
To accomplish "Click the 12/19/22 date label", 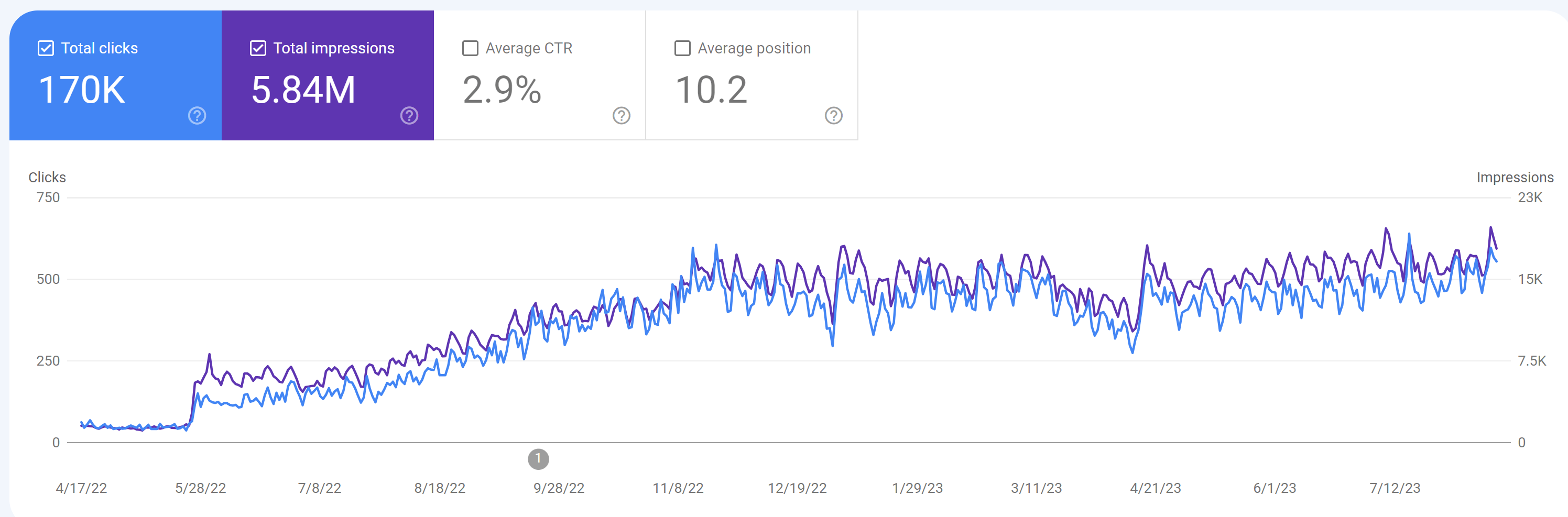I will coord(797,488).
